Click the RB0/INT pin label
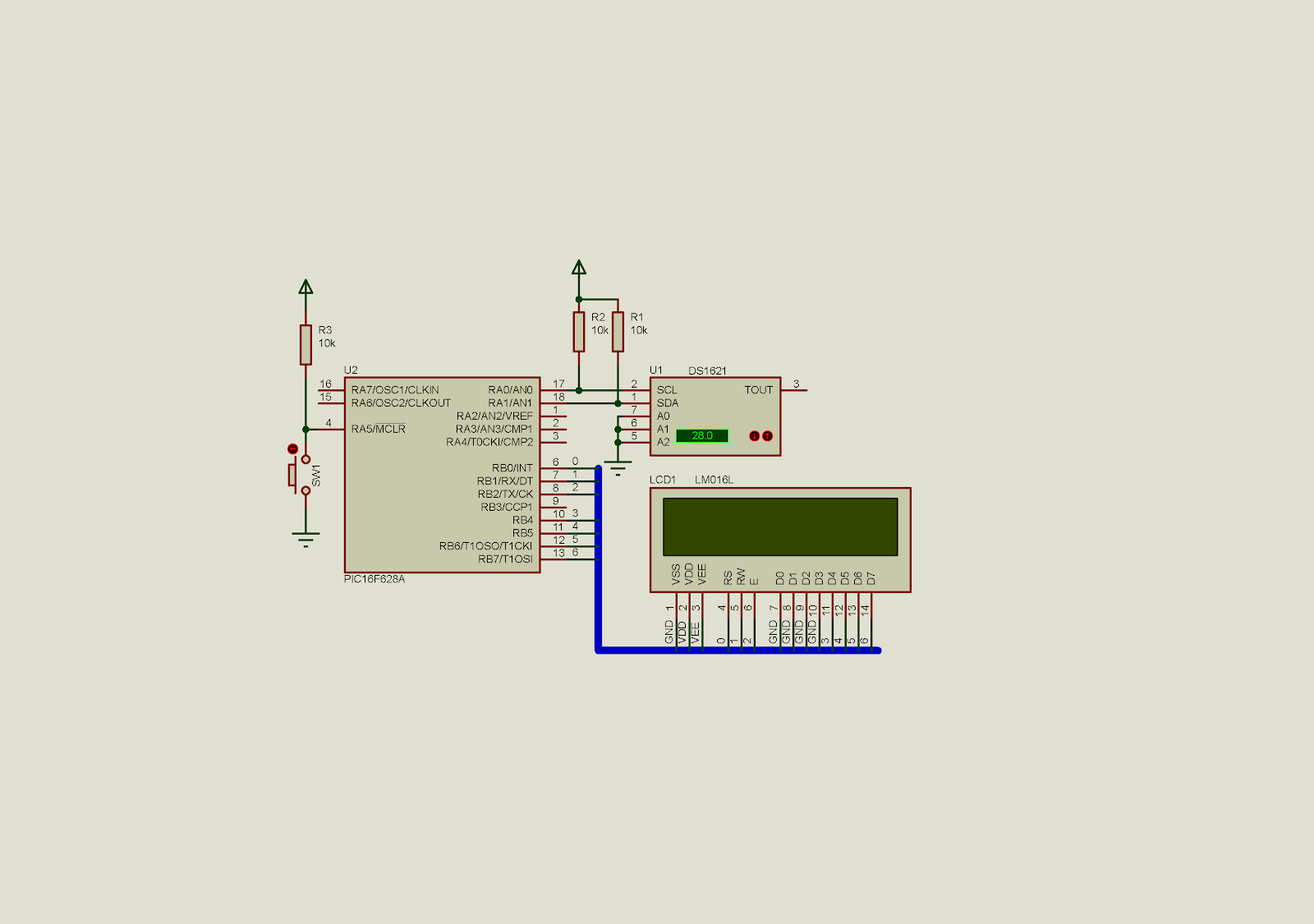Viewport: 1314px width, 924px height. [x=512, y=468]
